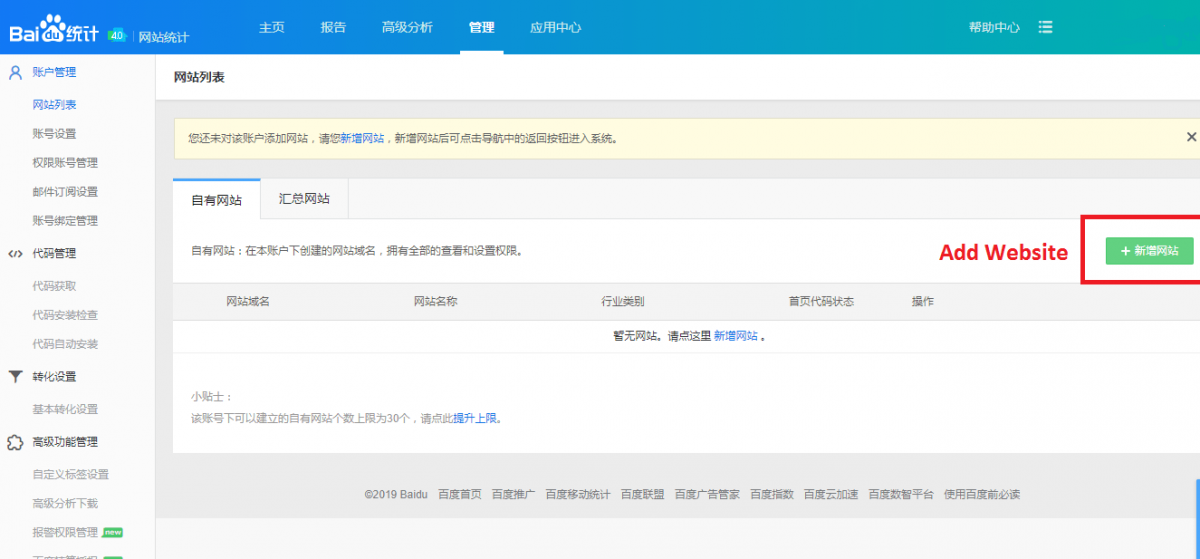Click the 转化设置 funnel icon

pyautogui.click(x=15, y=377)
